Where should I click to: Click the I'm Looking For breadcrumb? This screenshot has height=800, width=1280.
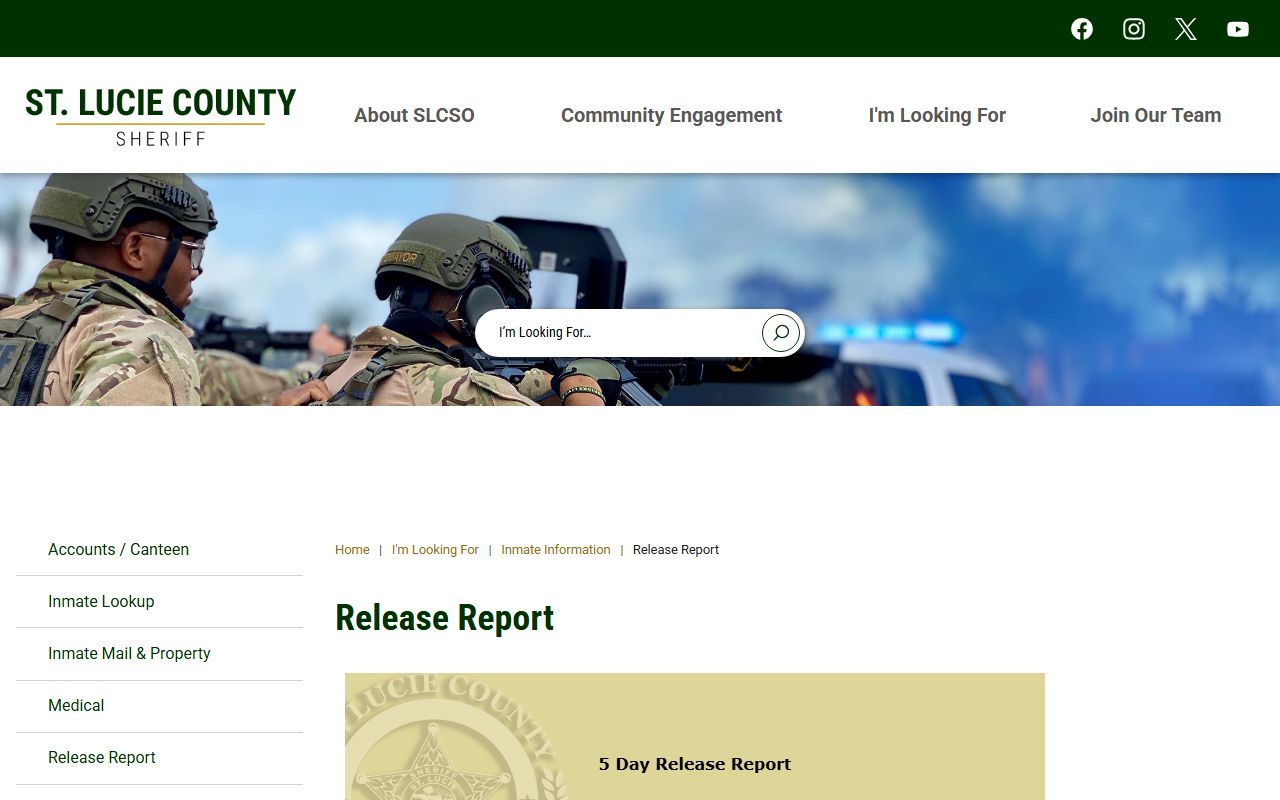(x=435, y=550)
